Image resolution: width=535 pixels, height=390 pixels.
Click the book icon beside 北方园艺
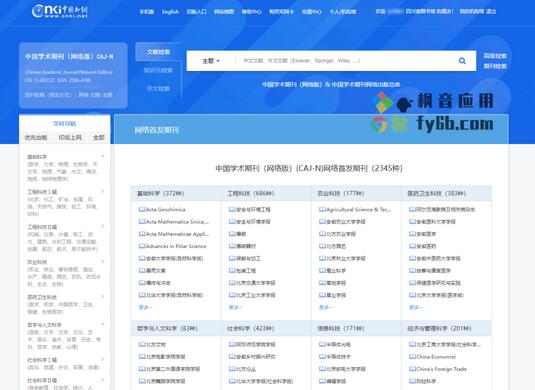point(322,246)
